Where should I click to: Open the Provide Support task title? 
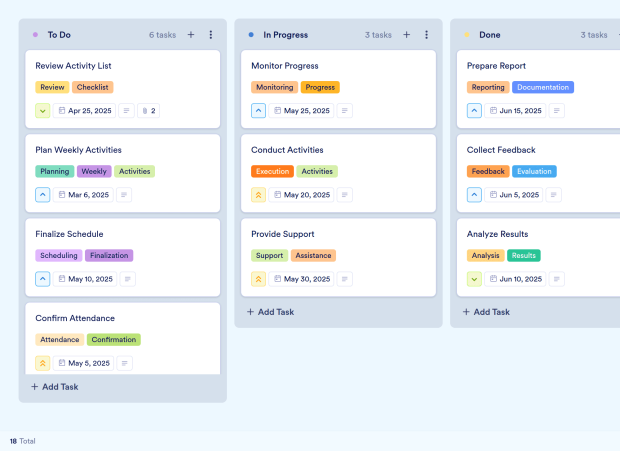click(x=283, y=234)
